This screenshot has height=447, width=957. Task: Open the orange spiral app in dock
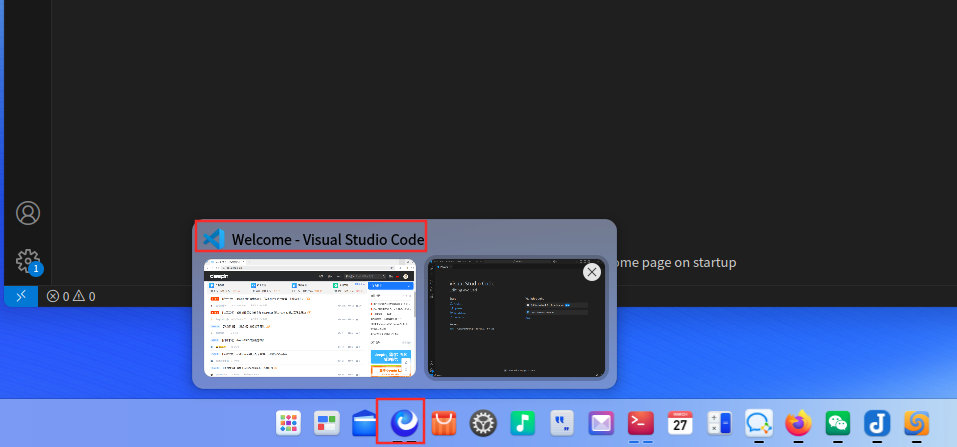click(916, 423)
